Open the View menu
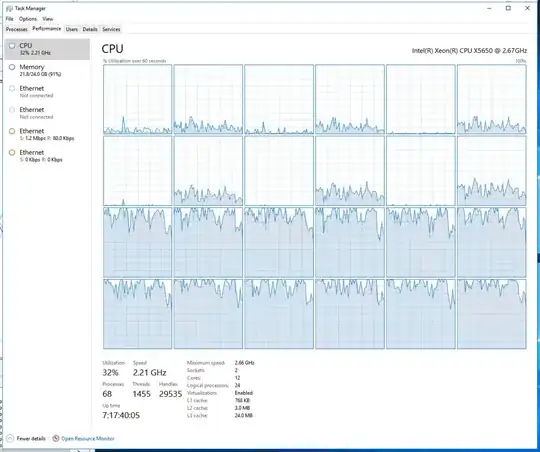This screenshot has width=540, height=452. (x=48, y=19)
